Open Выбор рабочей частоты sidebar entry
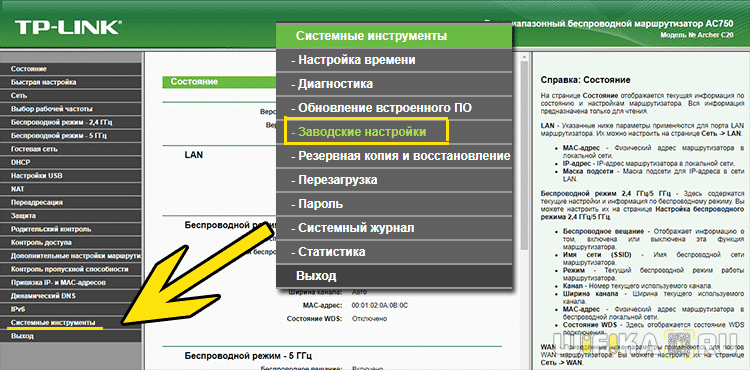The image size is (750, 370). pyautogui.click(x=71, y=109)
